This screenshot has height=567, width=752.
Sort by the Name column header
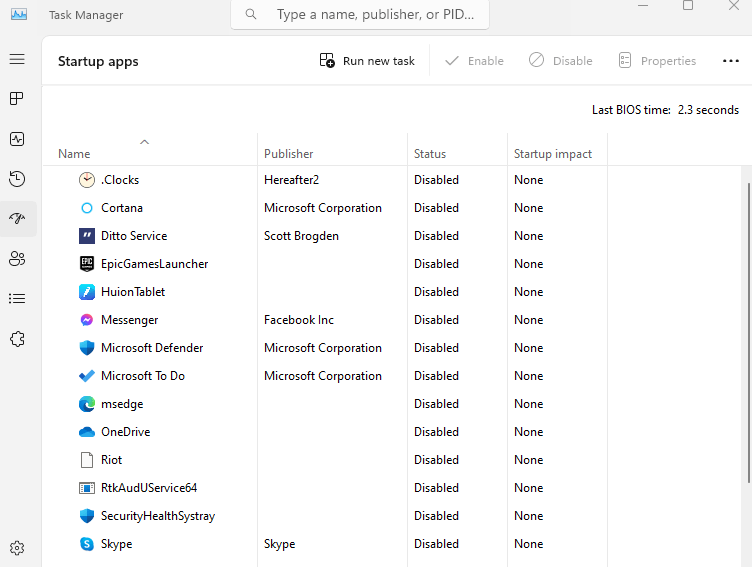[x=74, y=154]
